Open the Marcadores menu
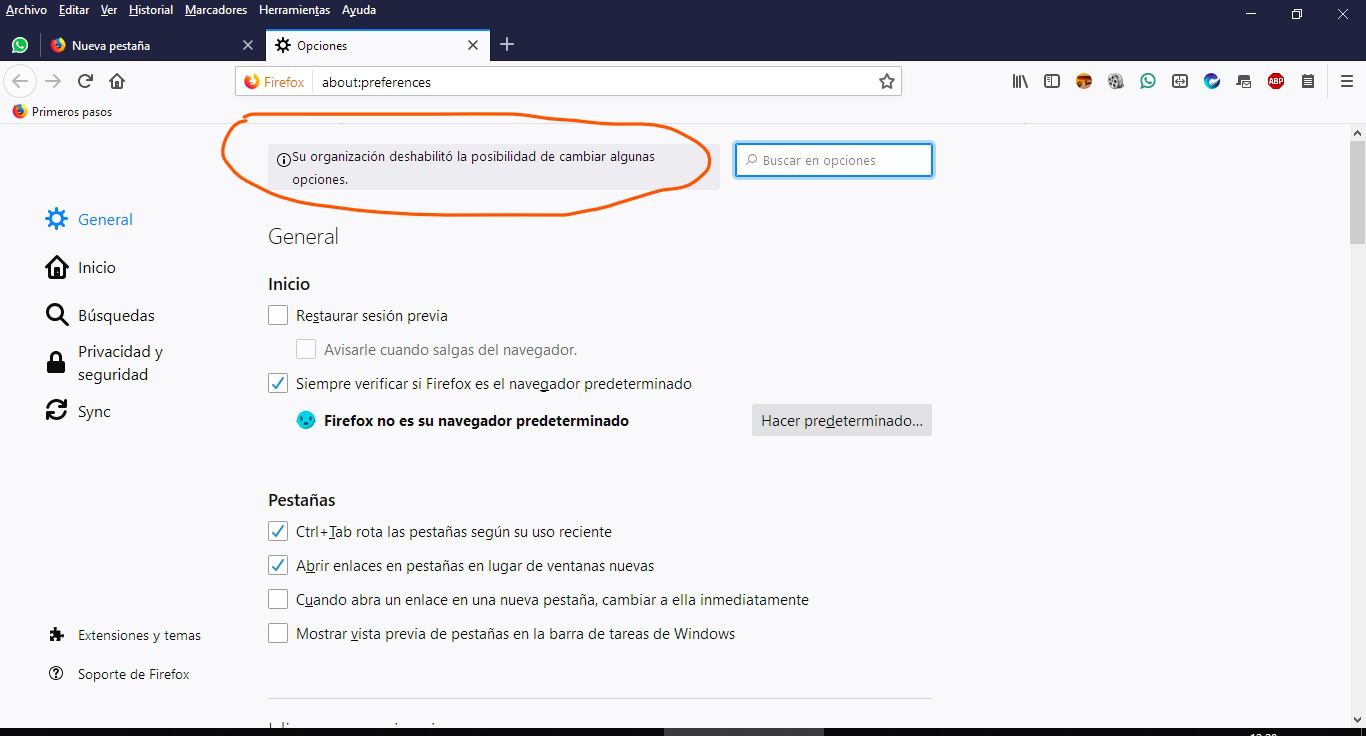This screenshot has width=1366, height=736. [x=216, y=10]
